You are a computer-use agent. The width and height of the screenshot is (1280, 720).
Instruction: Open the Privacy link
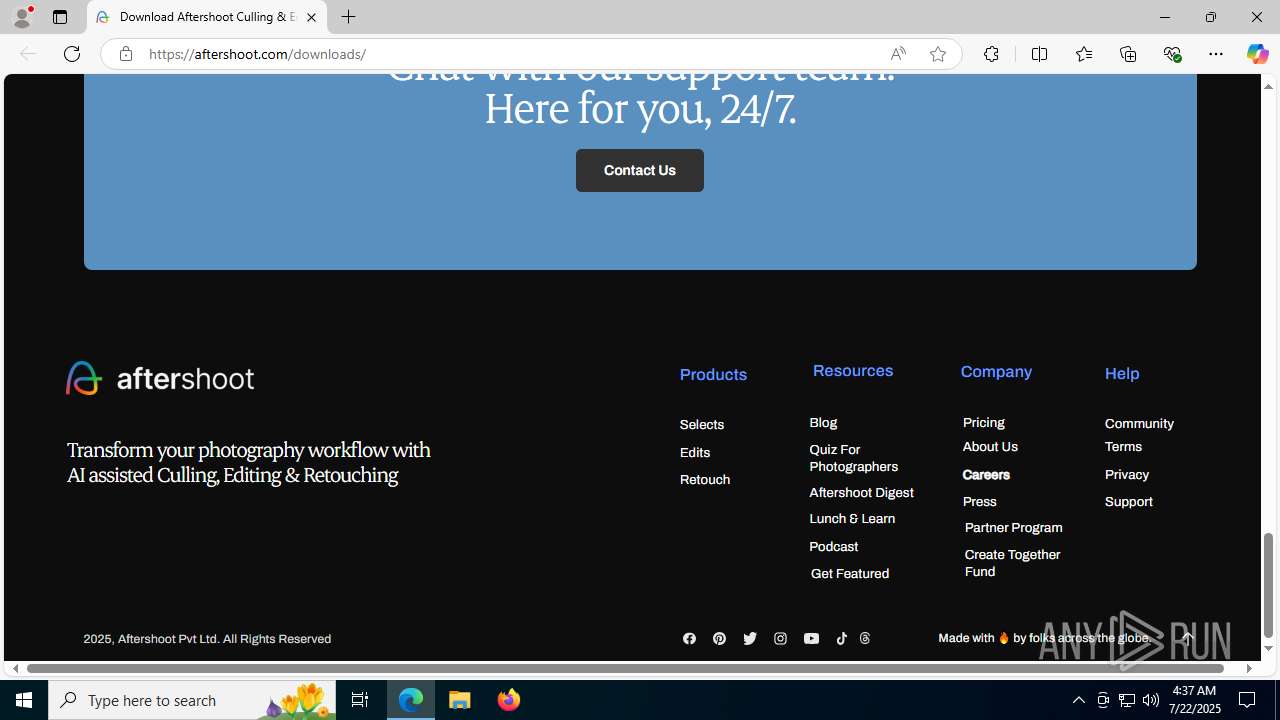coord(1127,475)
